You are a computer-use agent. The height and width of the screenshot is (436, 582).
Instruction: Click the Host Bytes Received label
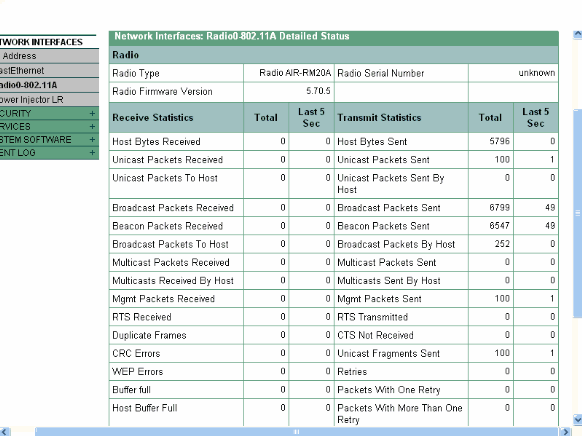pos(156,142)
